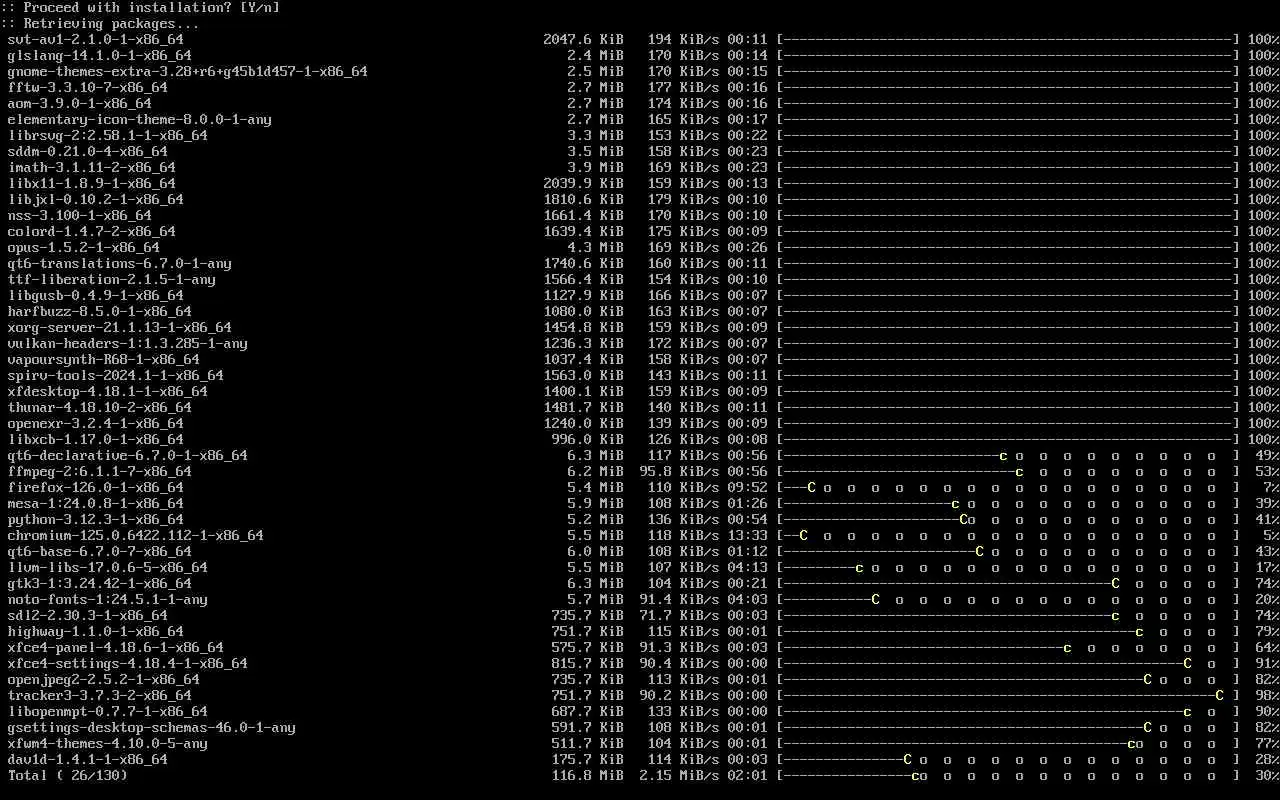Select the svt-av1-2.1.0-1-x86_64 package name
Viewport: 1280px width, 800px height.
96,40
